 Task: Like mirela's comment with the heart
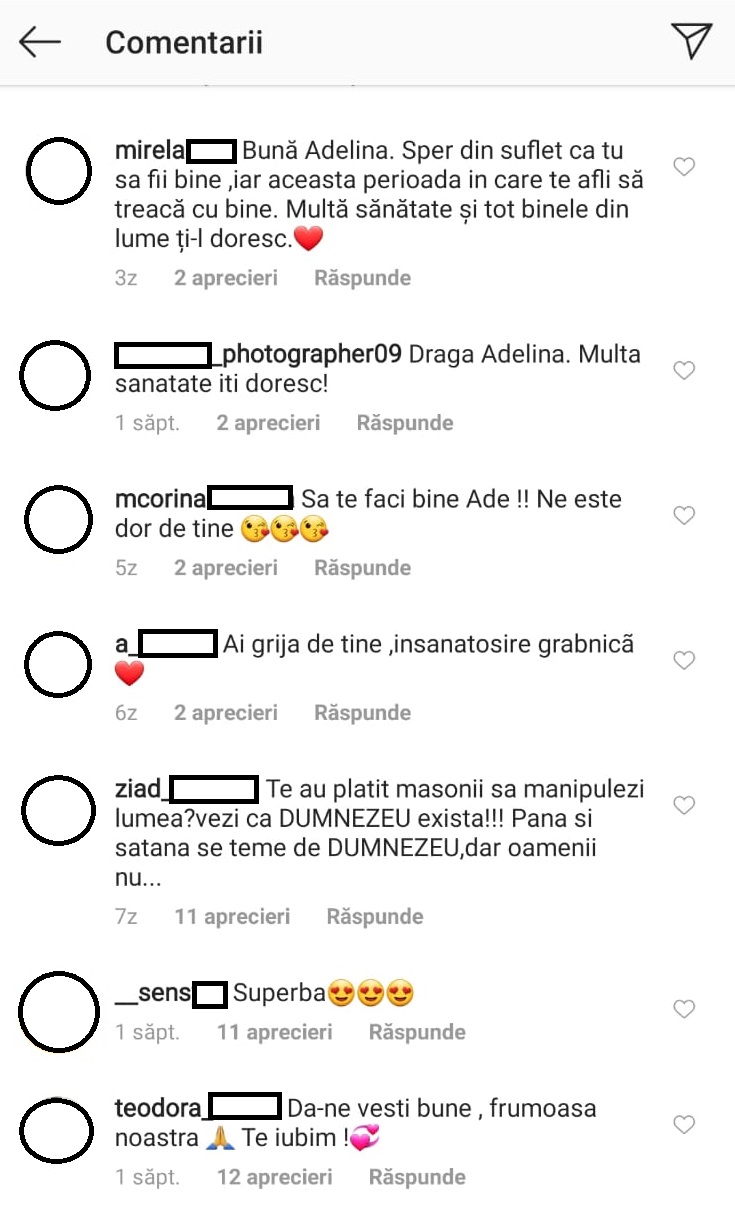coord(684,167)
